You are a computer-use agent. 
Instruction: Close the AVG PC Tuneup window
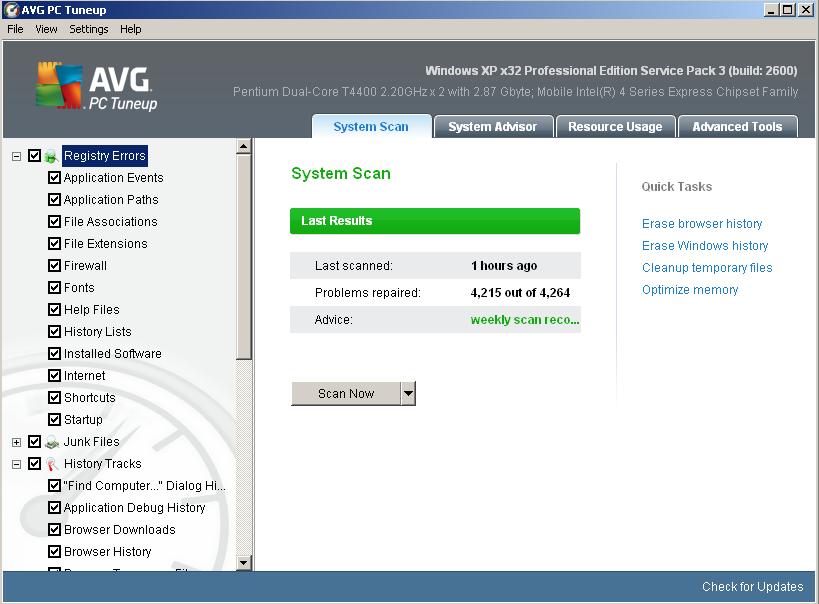click(805, 10)
